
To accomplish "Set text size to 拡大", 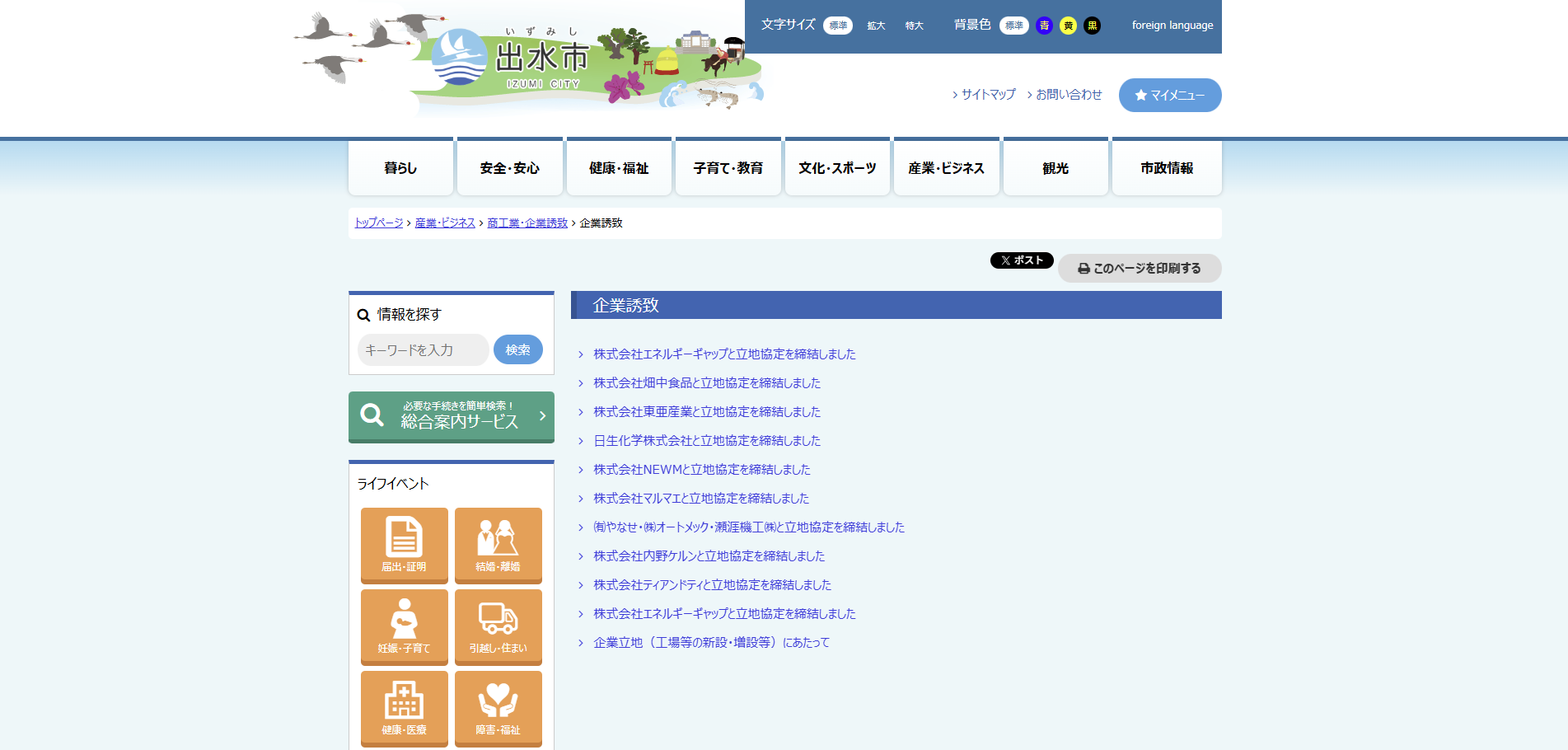I will tap(876, 26).
